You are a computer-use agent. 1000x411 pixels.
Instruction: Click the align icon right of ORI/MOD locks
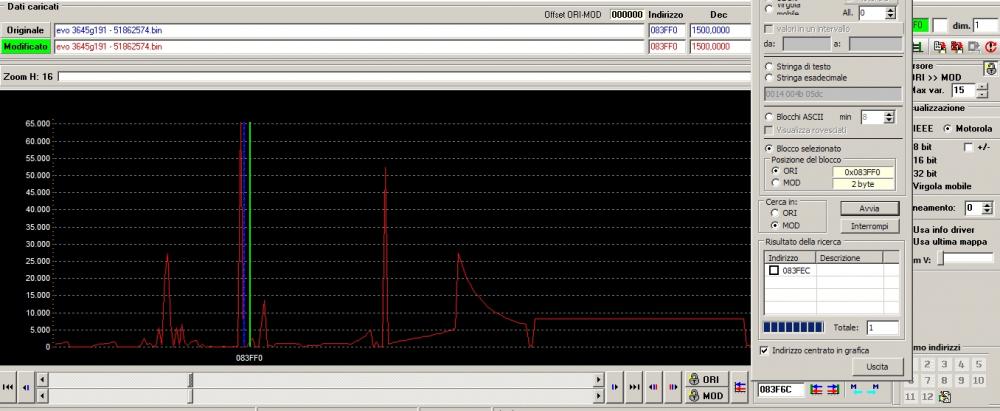pos(740,387)
